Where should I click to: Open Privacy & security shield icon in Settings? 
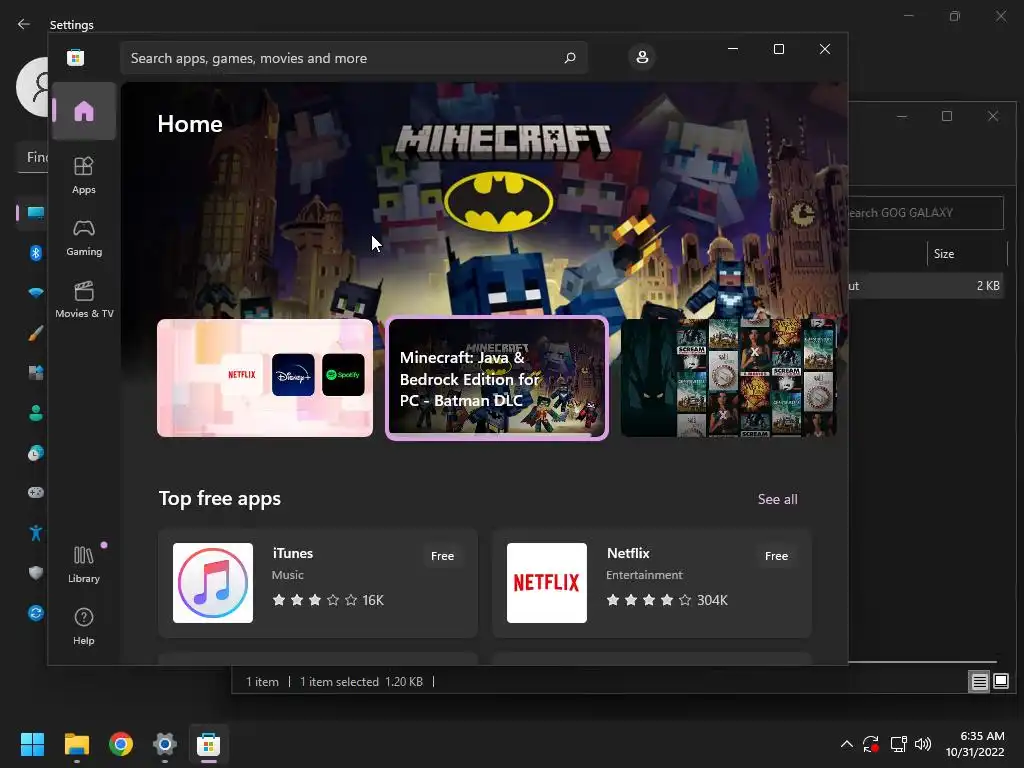(36, 573)
